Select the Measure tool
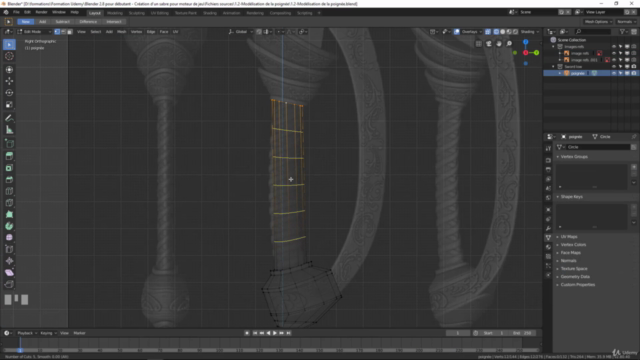Screen dimensions: 640x360 (9, 130)
